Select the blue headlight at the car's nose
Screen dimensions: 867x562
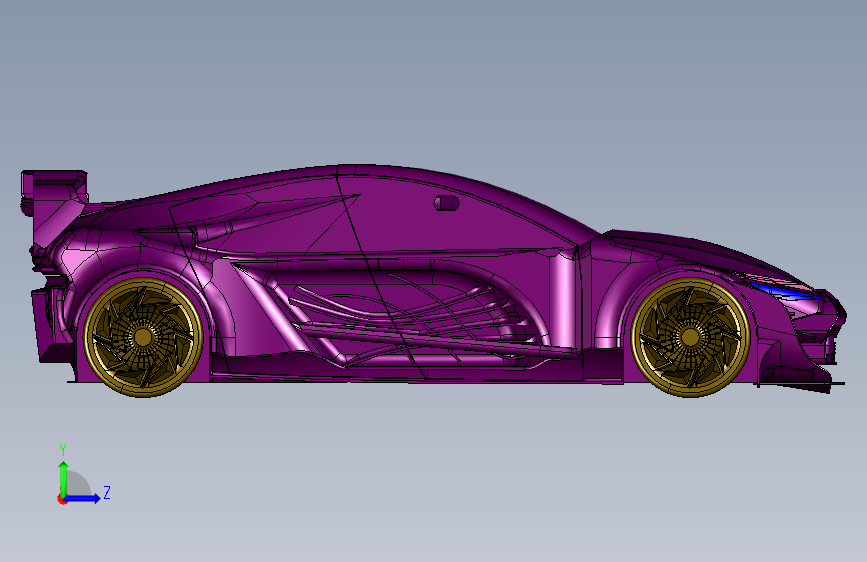784,290
